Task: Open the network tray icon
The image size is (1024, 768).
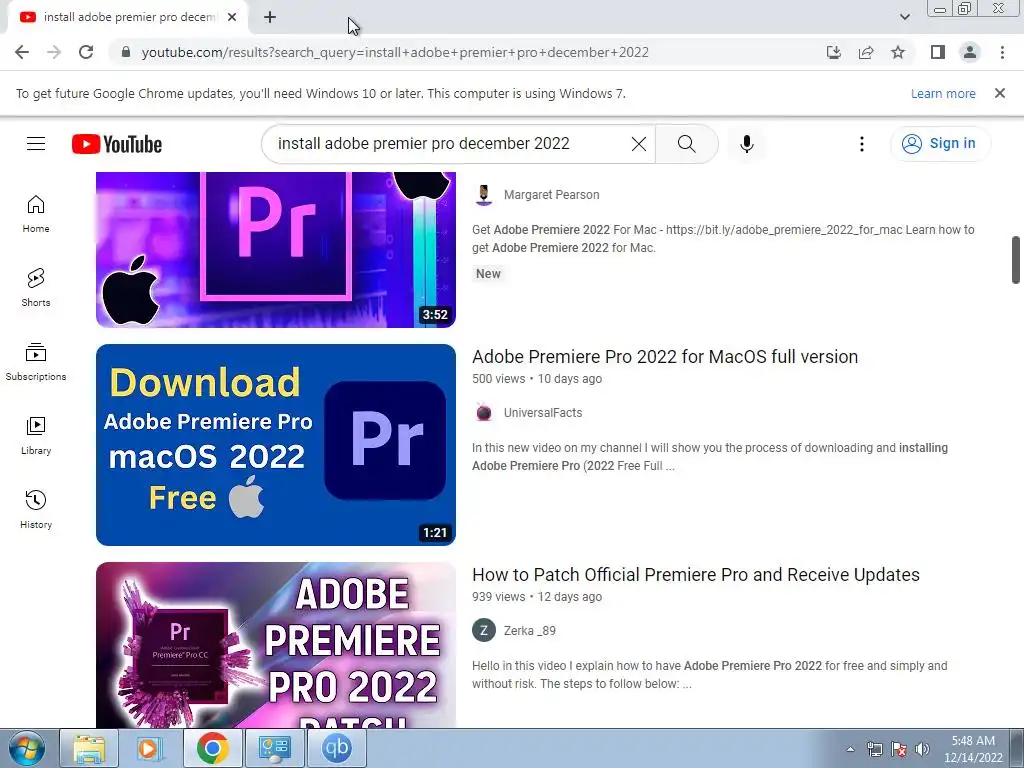Action: [x=874, y=749]
